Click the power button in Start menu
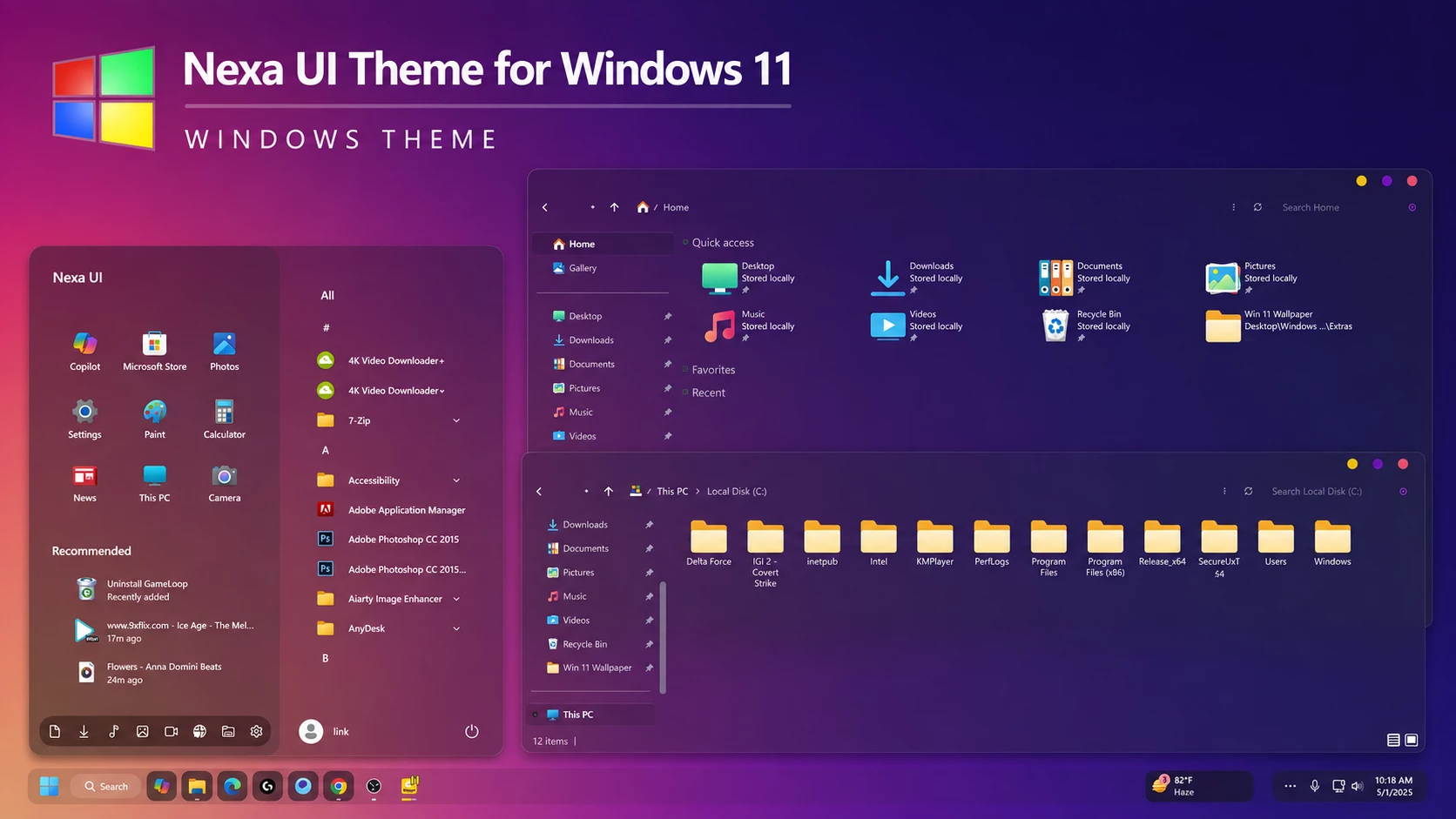This screenshot has height=819, width=1456. coord(471,731)
